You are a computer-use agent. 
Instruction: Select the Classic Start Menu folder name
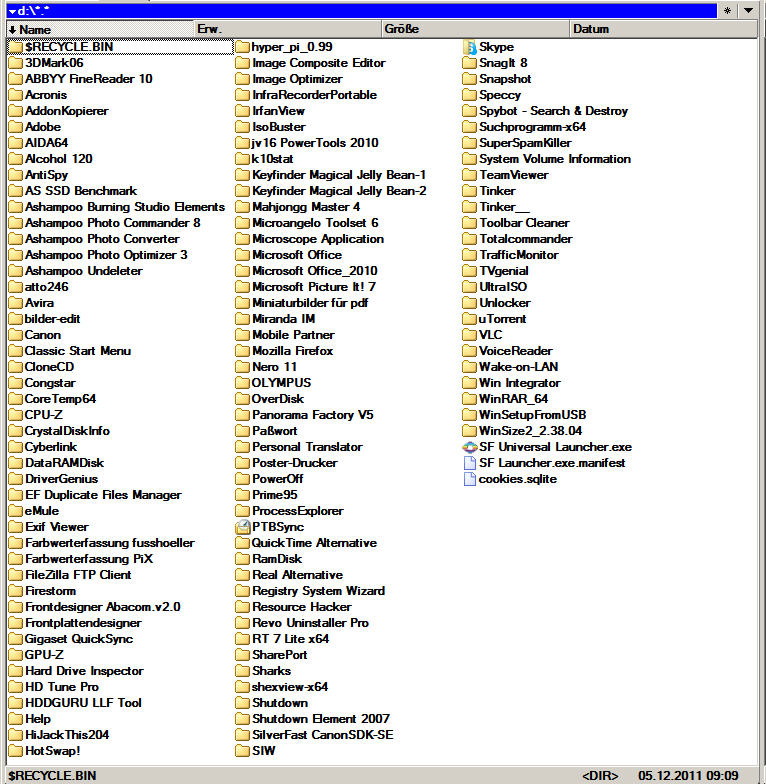pos(78,351)
